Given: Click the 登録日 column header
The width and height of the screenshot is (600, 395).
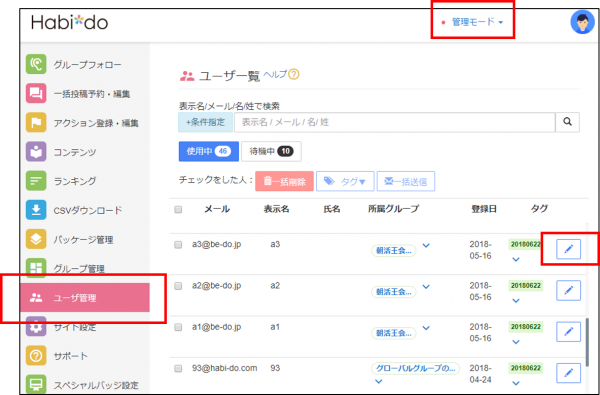Looking at the screenshot, I should click(484, 209).
